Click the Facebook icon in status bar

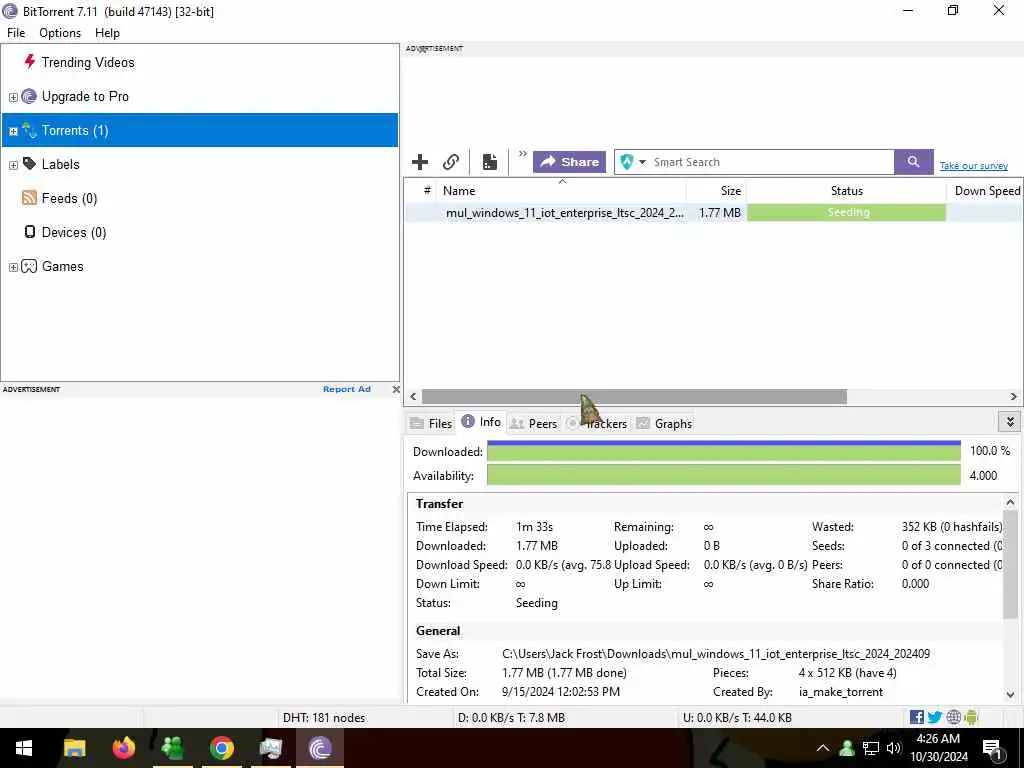(917, 717)
